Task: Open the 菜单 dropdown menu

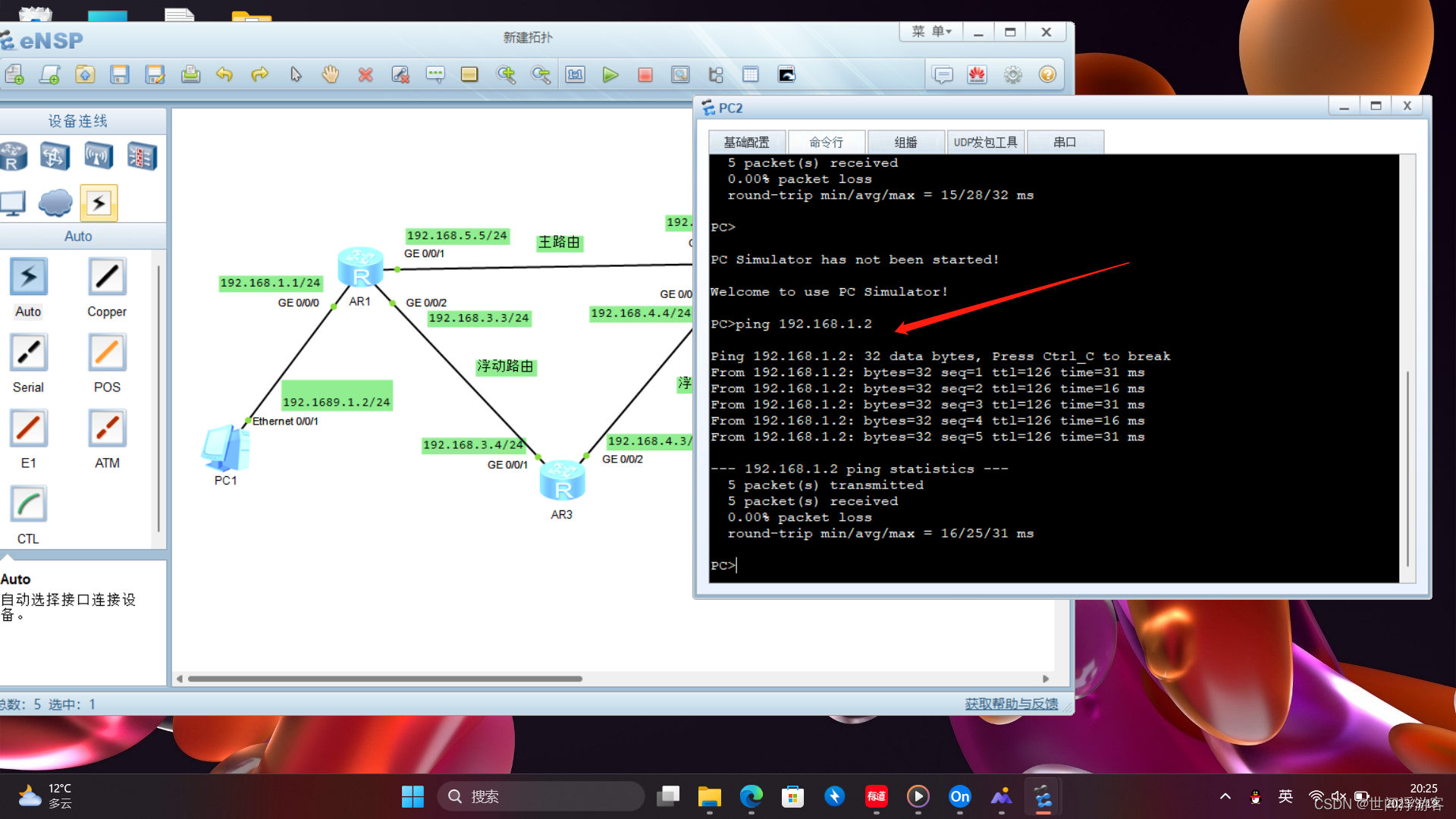Action: click(x=931, y=32)
